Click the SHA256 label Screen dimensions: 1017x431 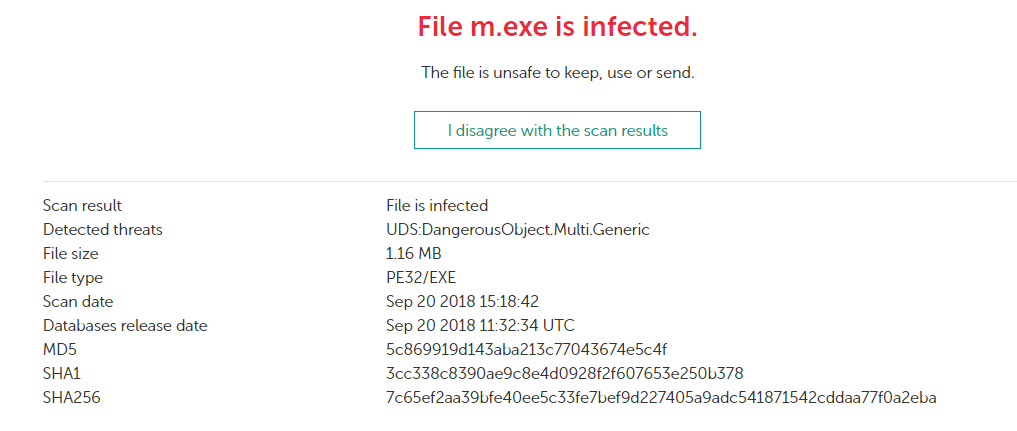(71, 398)
